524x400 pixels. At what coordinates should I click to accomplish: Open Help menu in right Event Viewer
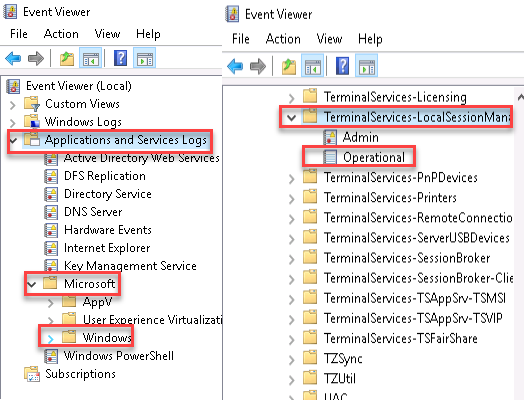coord(370,39)
